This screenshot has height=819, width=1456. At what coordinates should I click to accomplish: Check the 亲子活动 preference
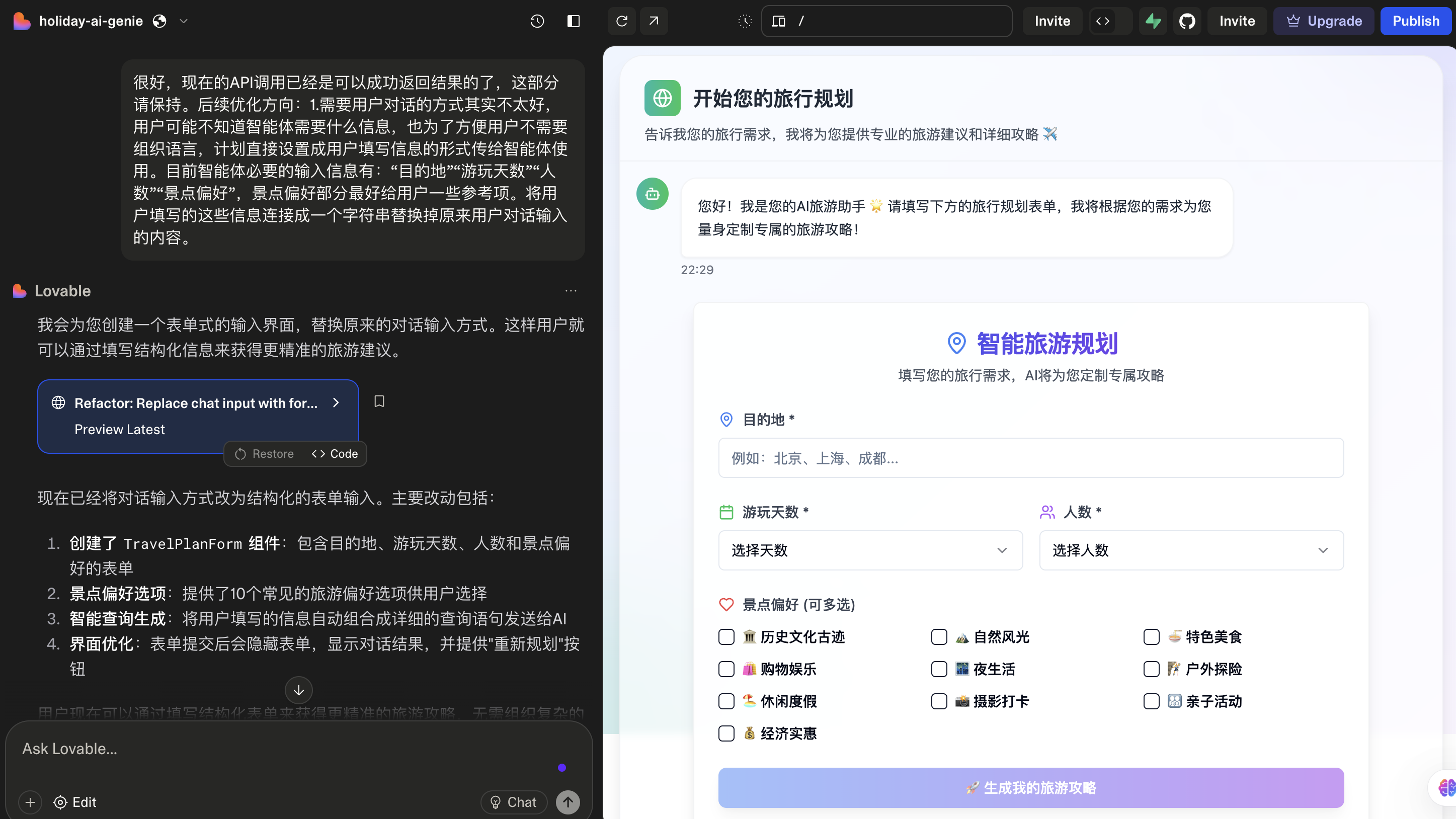[1151, 701]
